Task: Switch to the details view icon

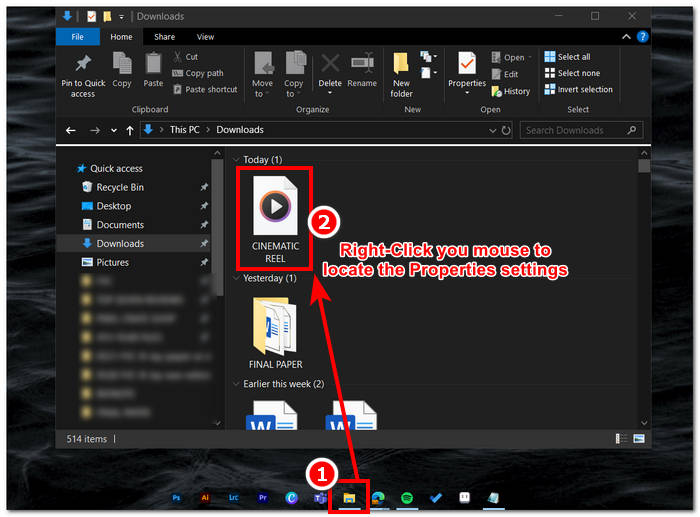Action: click(621, 439)
